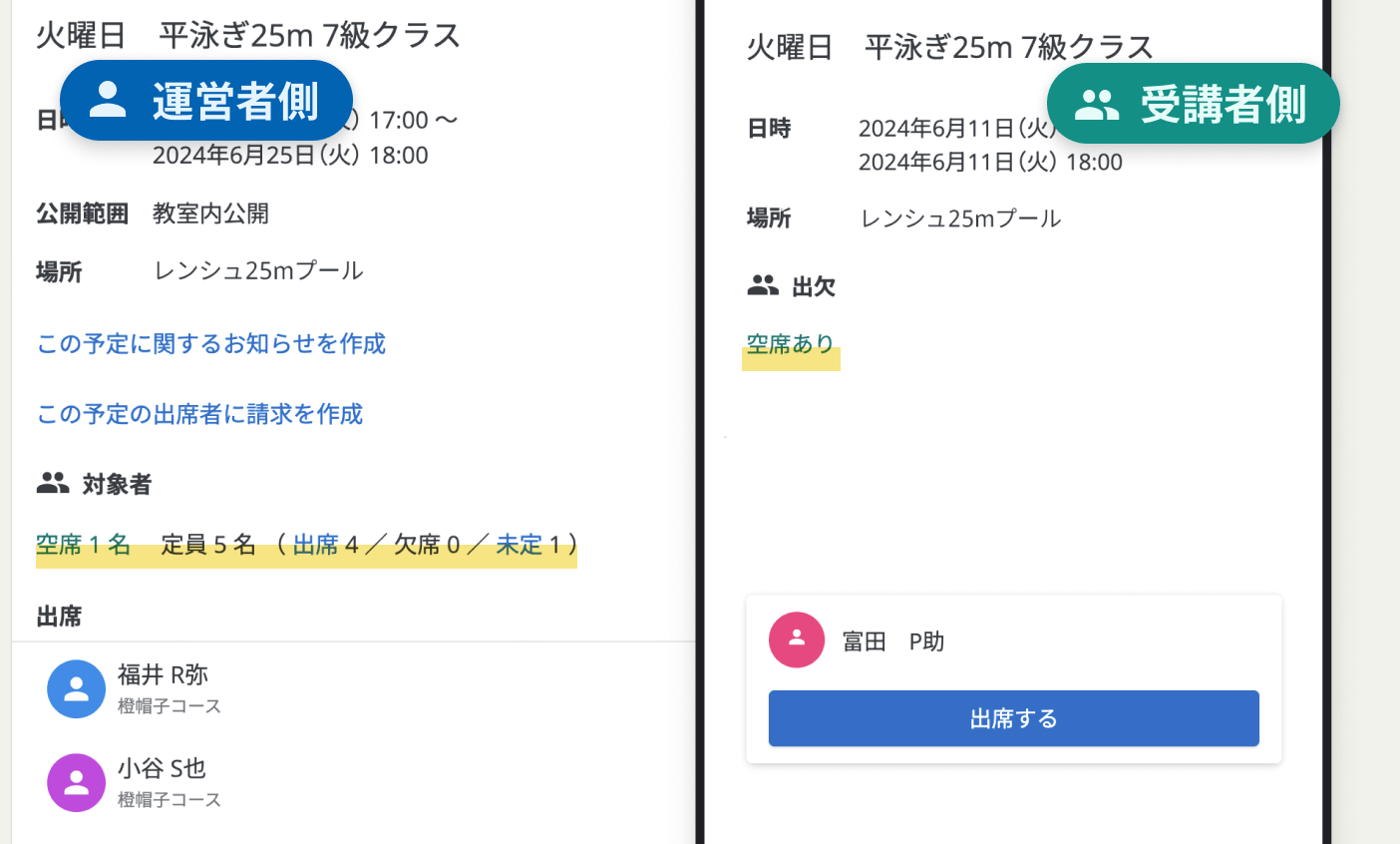Select the 福井 R弥 attendee name
This screenshot has width=1400, height=844.
pyautogui.click(x=163, y=675)
